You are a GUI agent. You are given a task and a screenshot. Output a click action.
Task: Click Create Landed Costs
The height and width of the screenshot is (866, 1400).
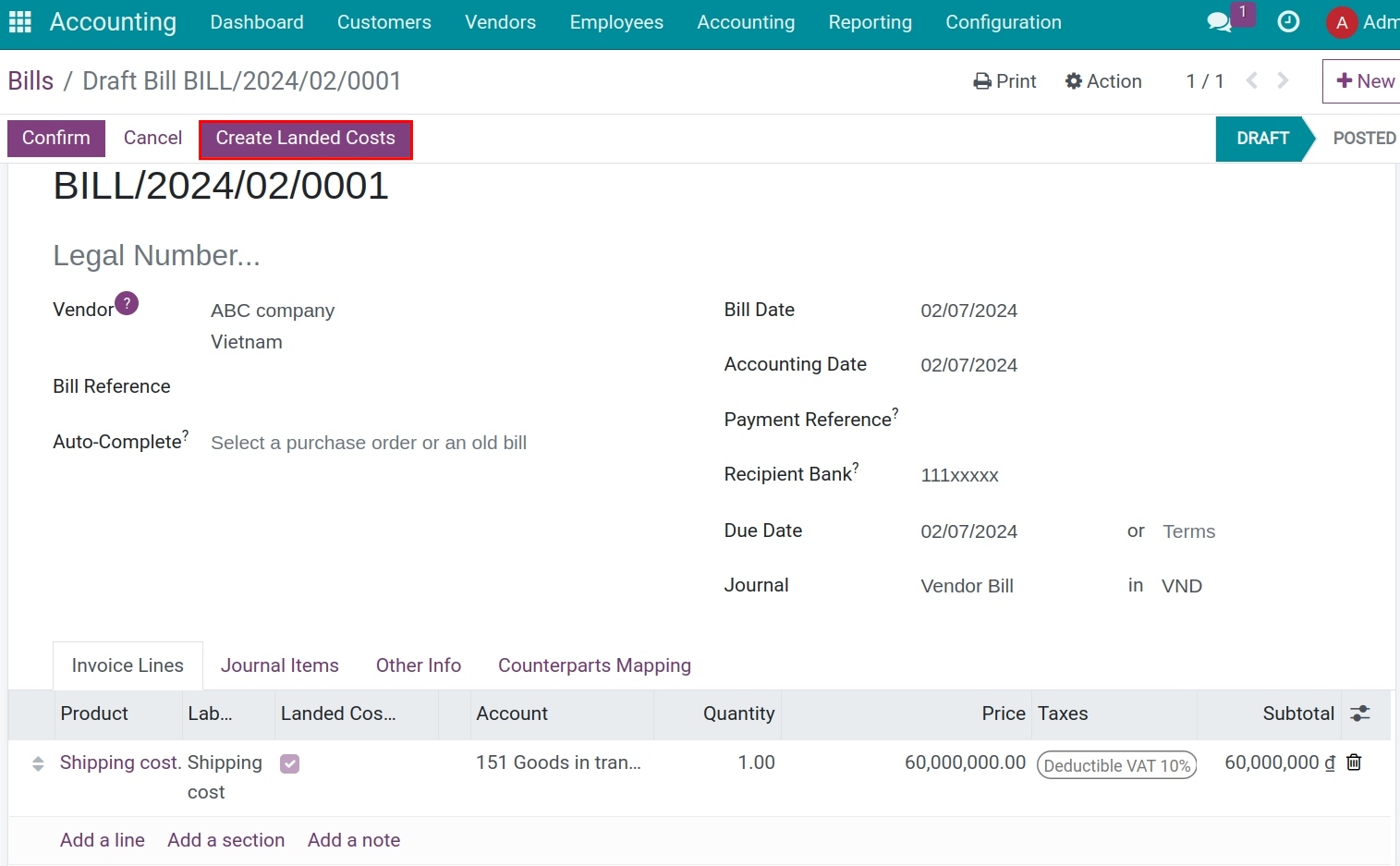305,138
